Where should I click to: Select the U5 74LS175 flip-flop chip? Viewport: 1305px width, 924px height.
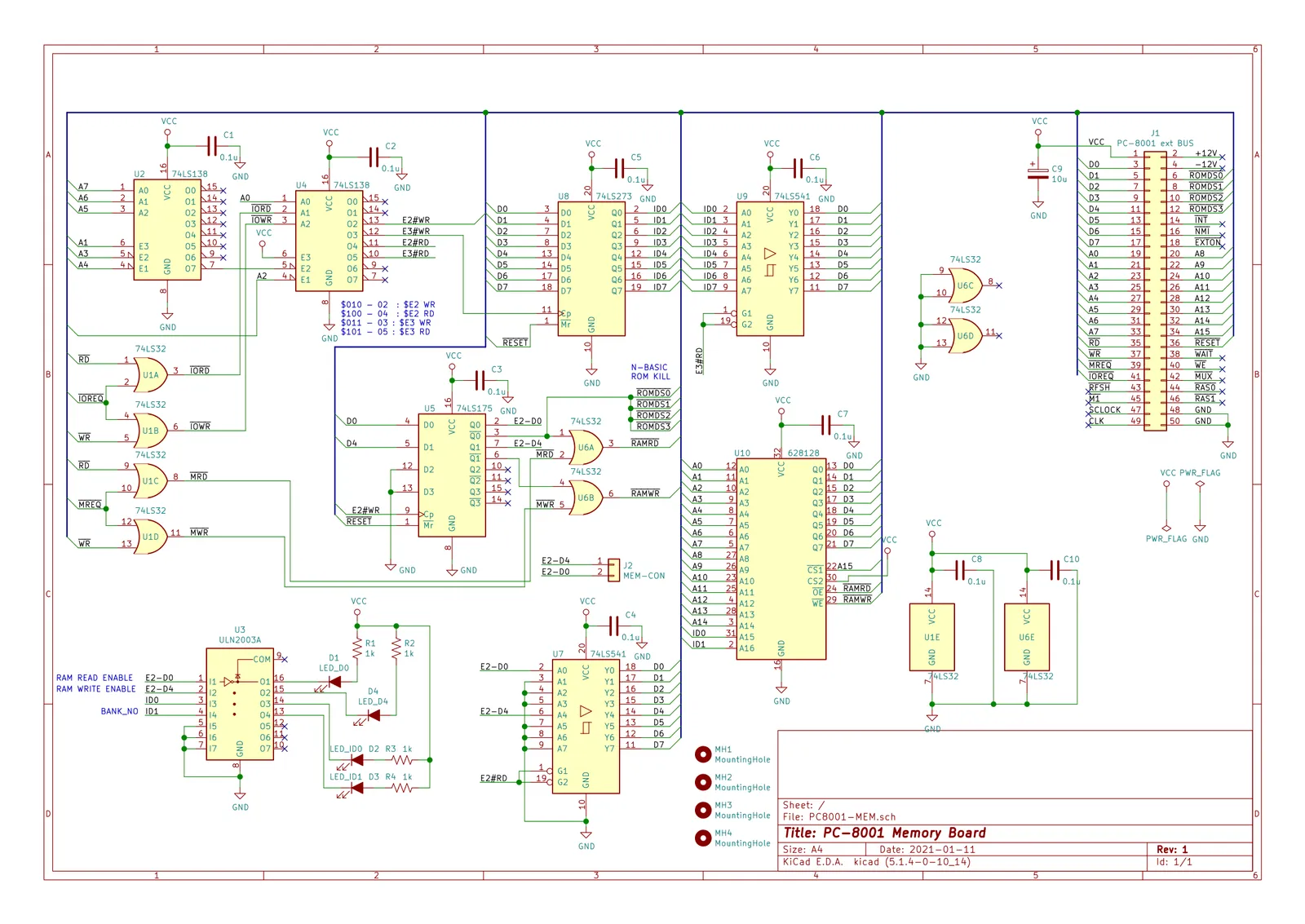[452, 475]
